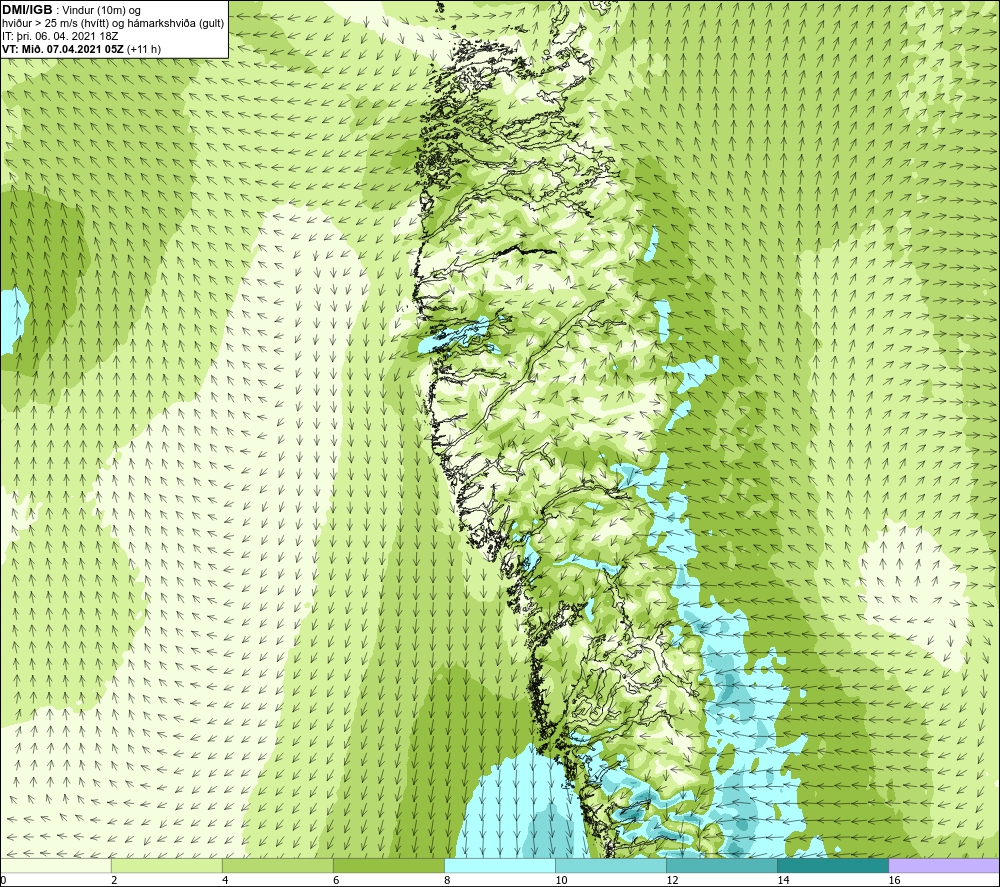This screenshot has width=1000, height=887.
Task: Click the pale 0–2 m/s legend swatch
Action: (55, 865)
